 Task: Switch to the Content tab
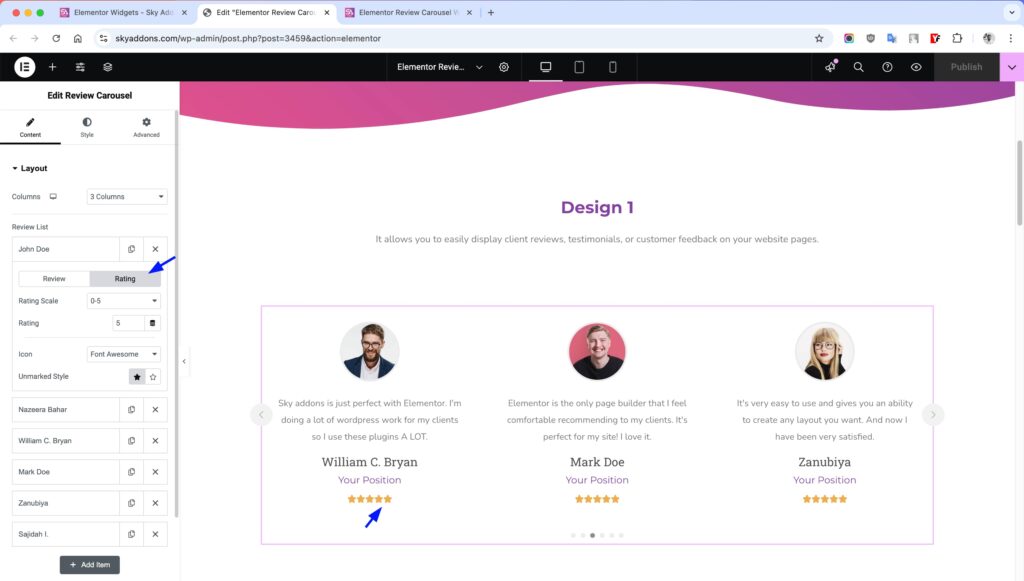30,127
